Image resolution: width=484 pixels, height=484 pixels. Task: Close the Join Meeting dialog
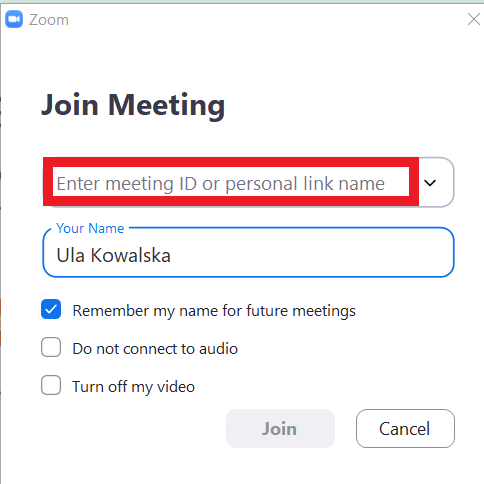[x=474, y=19]
